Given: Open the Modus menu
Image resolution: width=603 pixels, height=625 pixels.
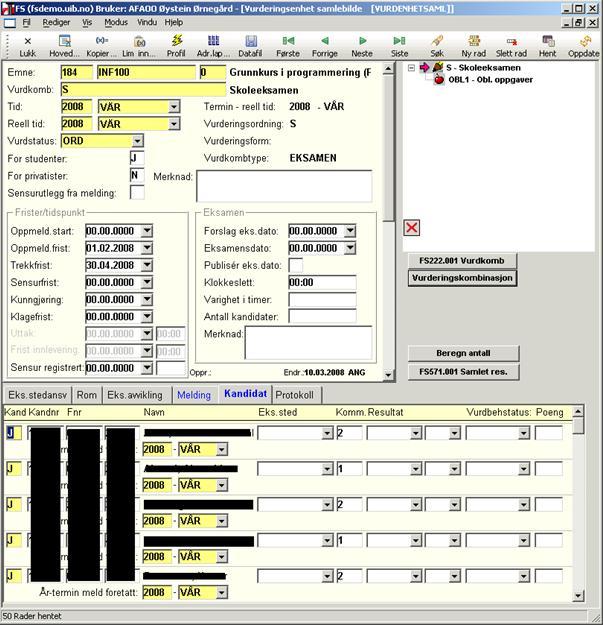Looking at the screenshot, I should [x=116, y=22].
